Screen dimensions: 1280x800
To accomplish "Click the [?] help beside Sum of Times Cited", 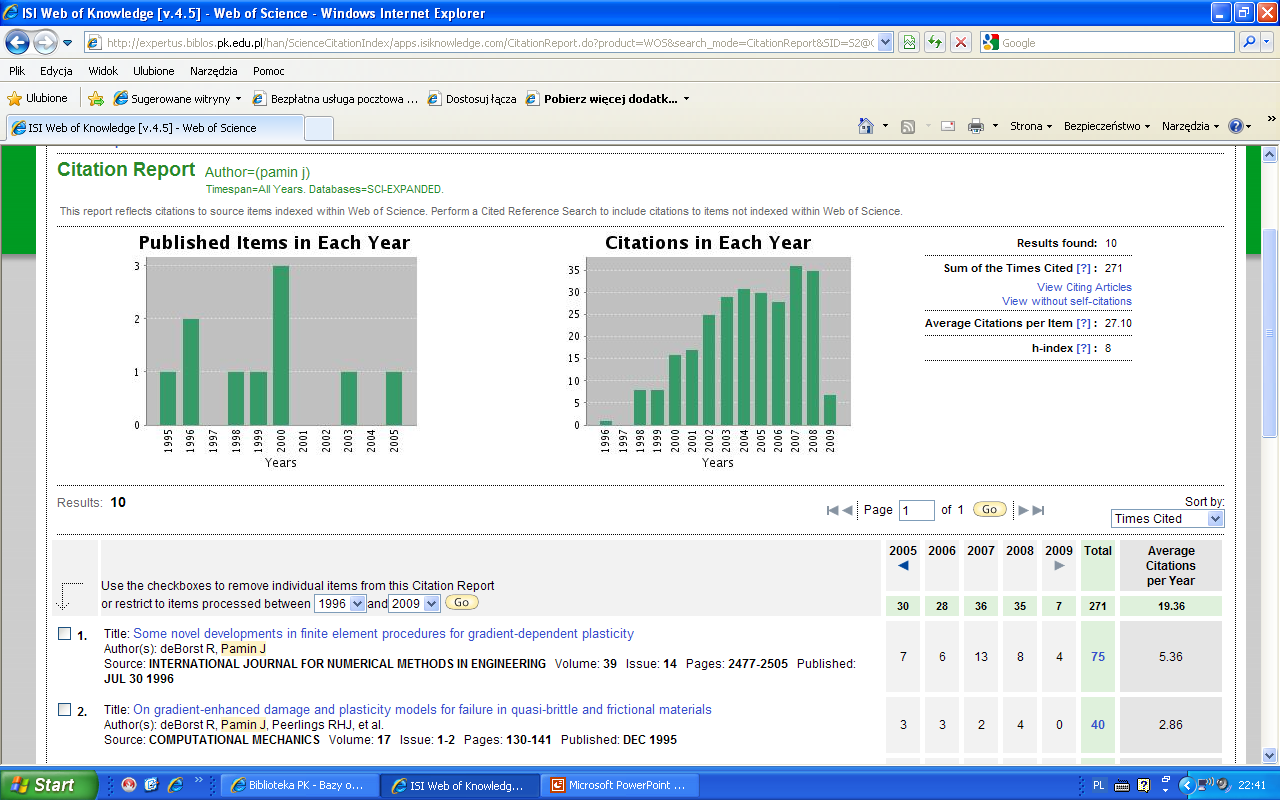I will (1083, 268).
